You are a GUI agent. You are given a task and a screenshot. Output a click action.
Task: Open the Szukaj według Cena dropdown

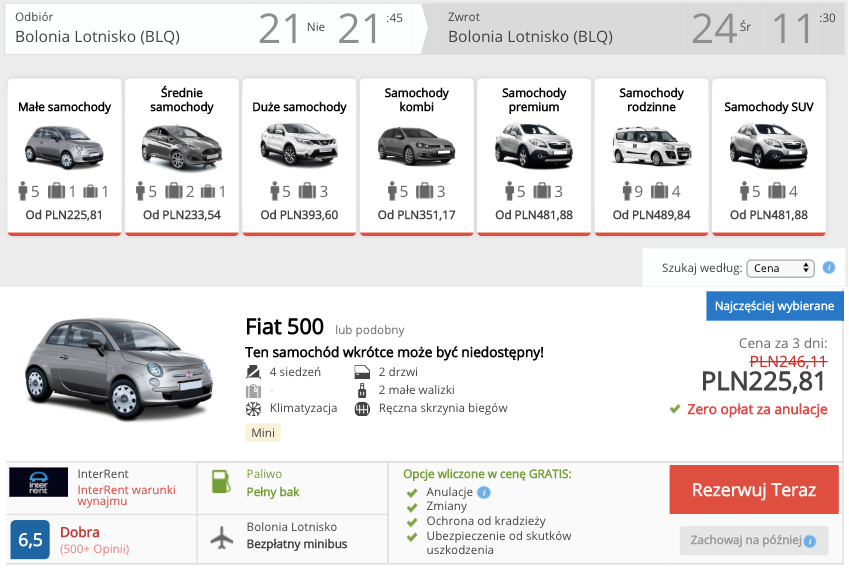[780, 268]
